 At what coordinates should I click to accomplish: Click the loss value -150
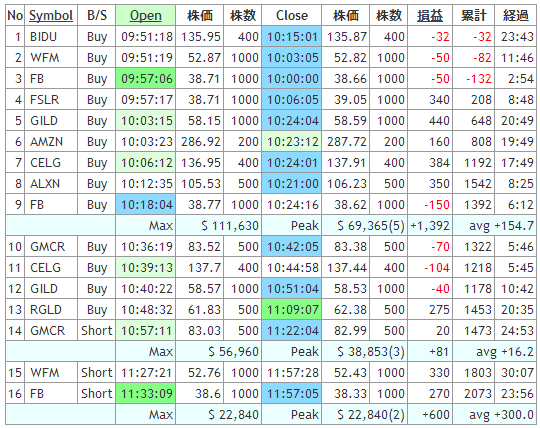437,205
